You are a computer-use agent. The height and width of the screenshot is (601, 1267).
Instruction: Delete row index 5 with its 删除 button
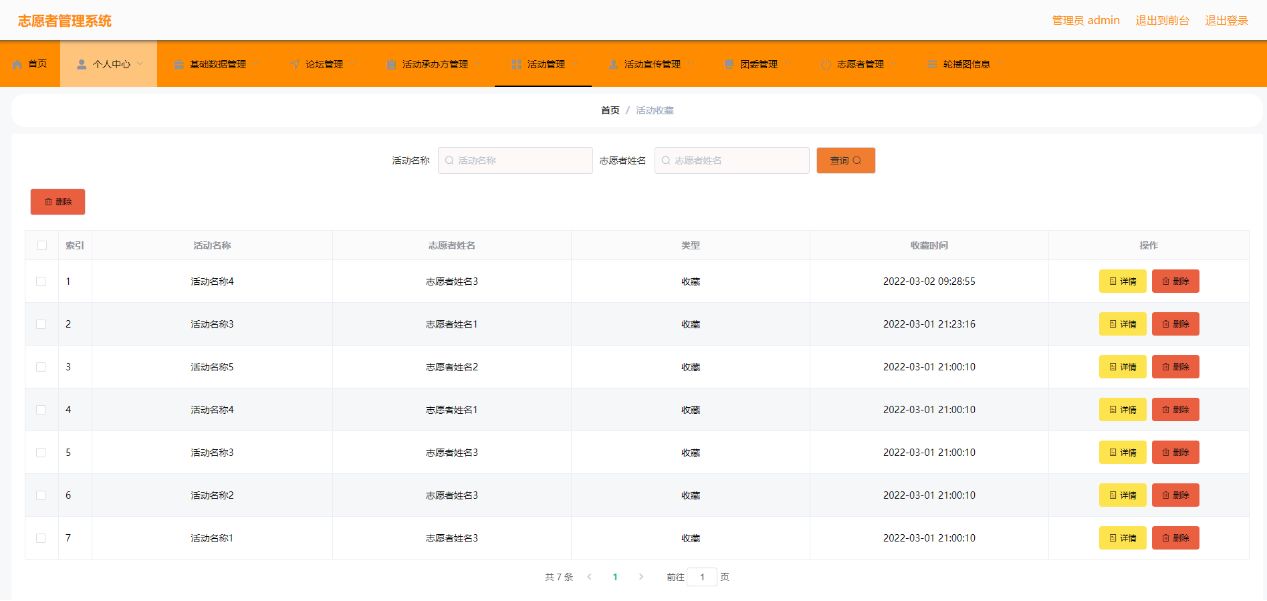[x=1176, y=452]
